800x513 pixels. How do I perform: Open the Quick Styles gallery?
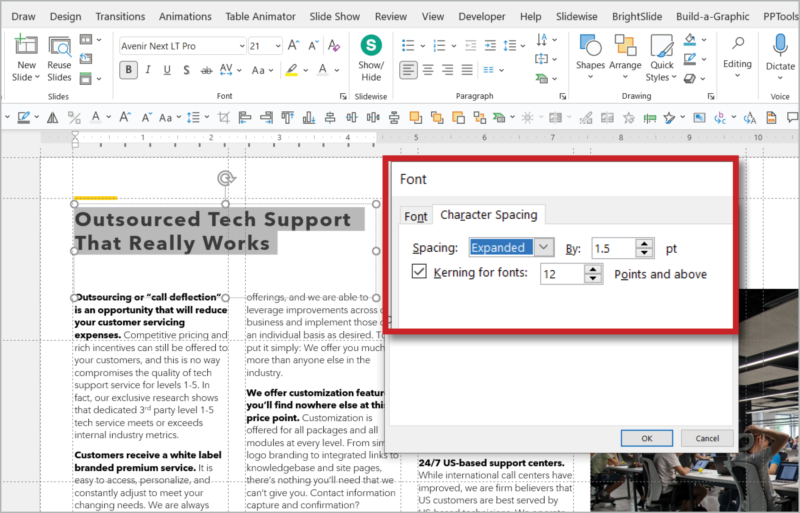[661, 58]
